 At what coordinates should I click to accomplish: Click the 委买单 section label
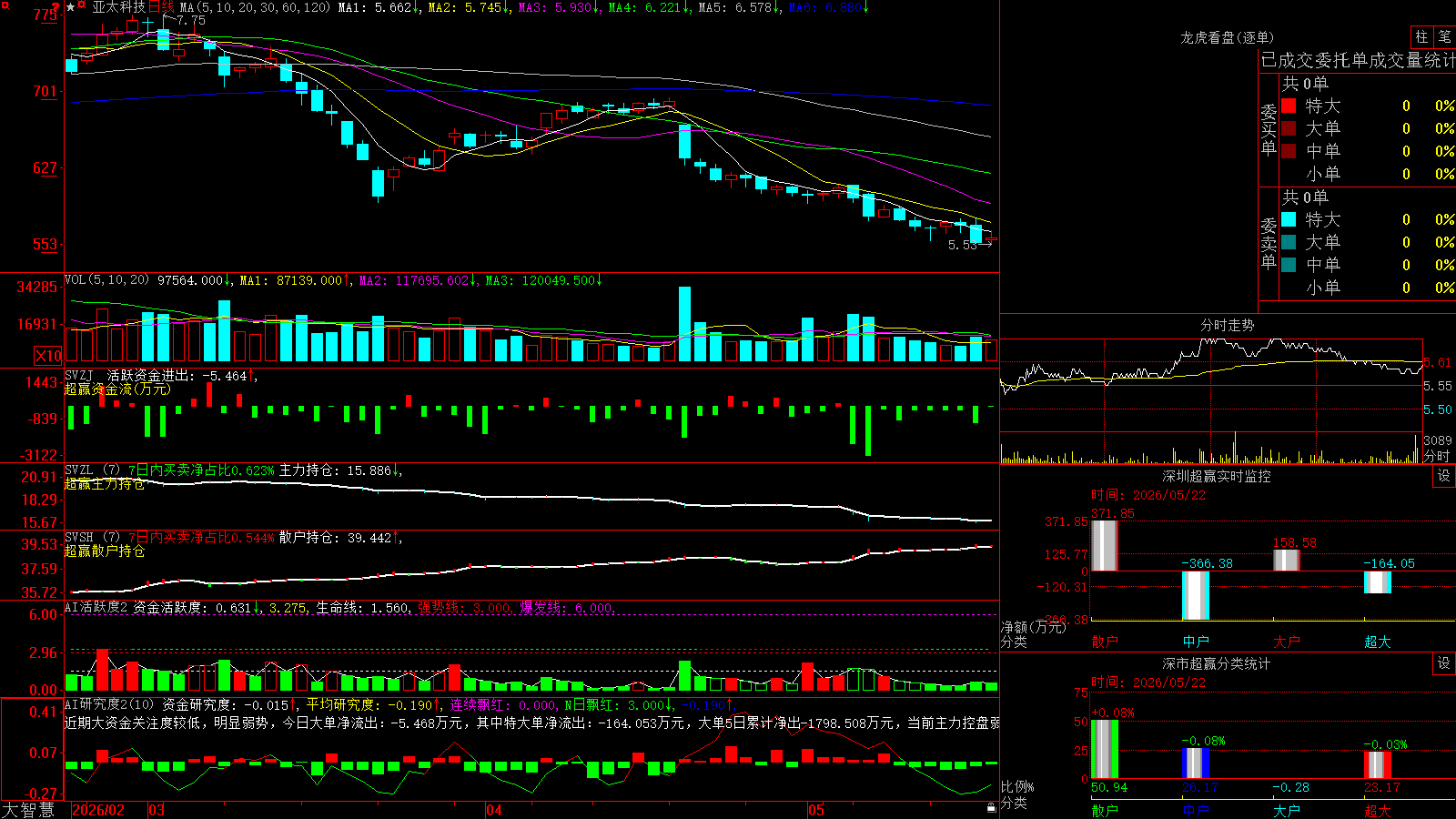point(1269,129)
